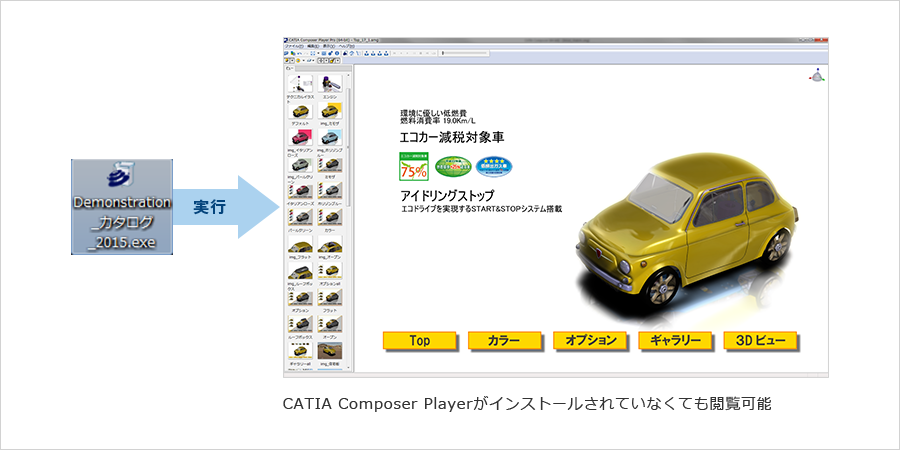Screen dimensions: 900x450
Task: Open the ファイル menu
Action: [292, 45]
